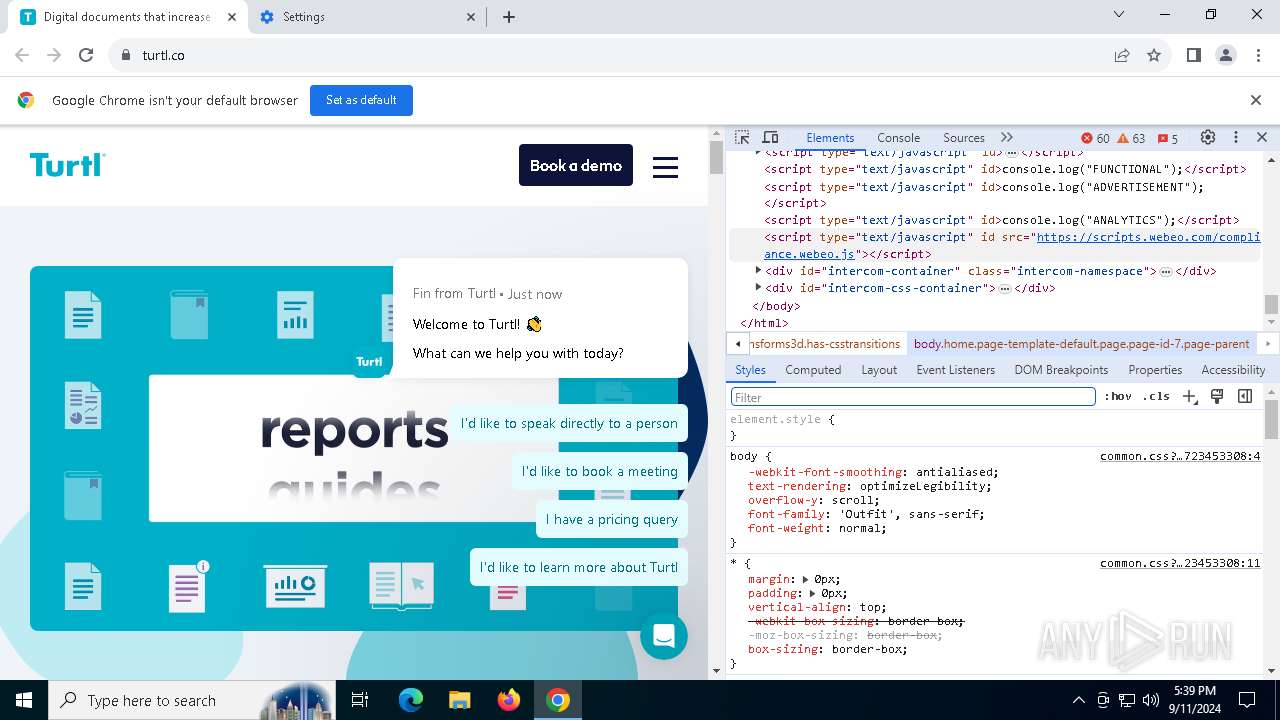Add a new style rule
The image size is (1280, 720).
tap(1189, 397)
